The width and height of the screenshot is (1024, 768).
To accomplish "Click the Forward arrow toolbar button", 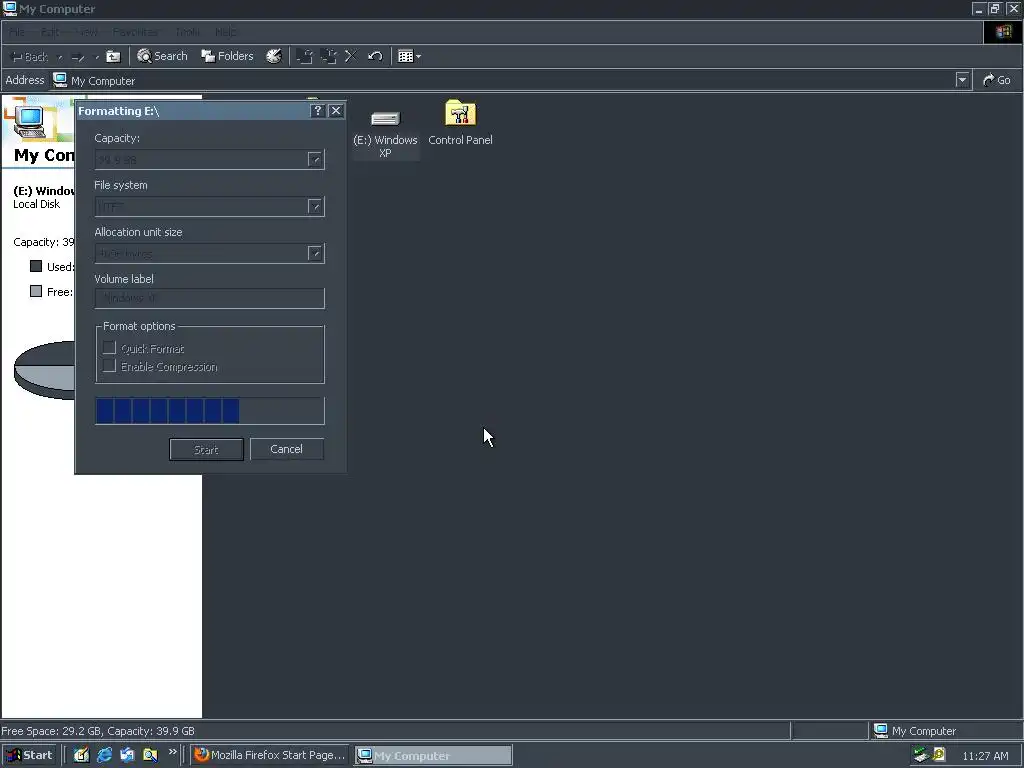I will point(78,57).
